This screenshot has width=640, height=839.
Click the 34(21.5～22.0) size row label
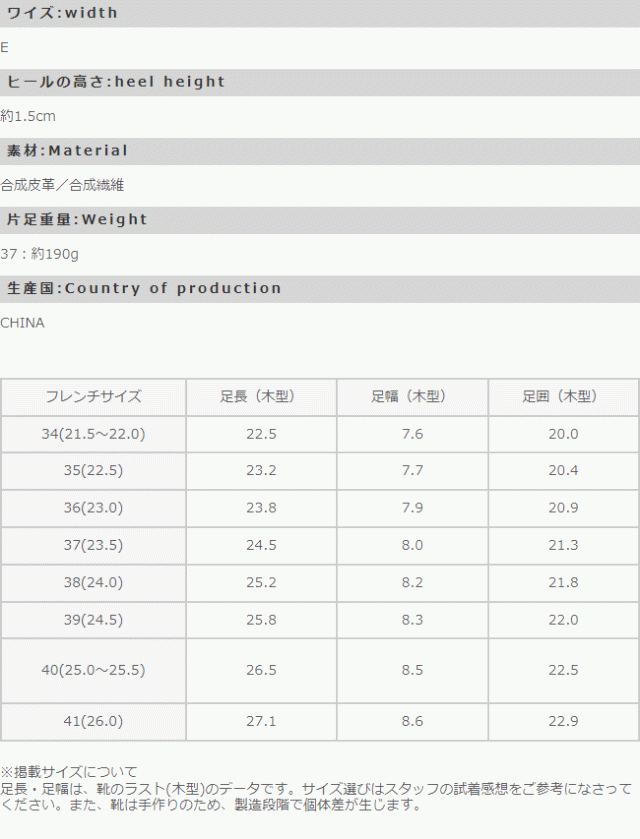click(93, 434)
